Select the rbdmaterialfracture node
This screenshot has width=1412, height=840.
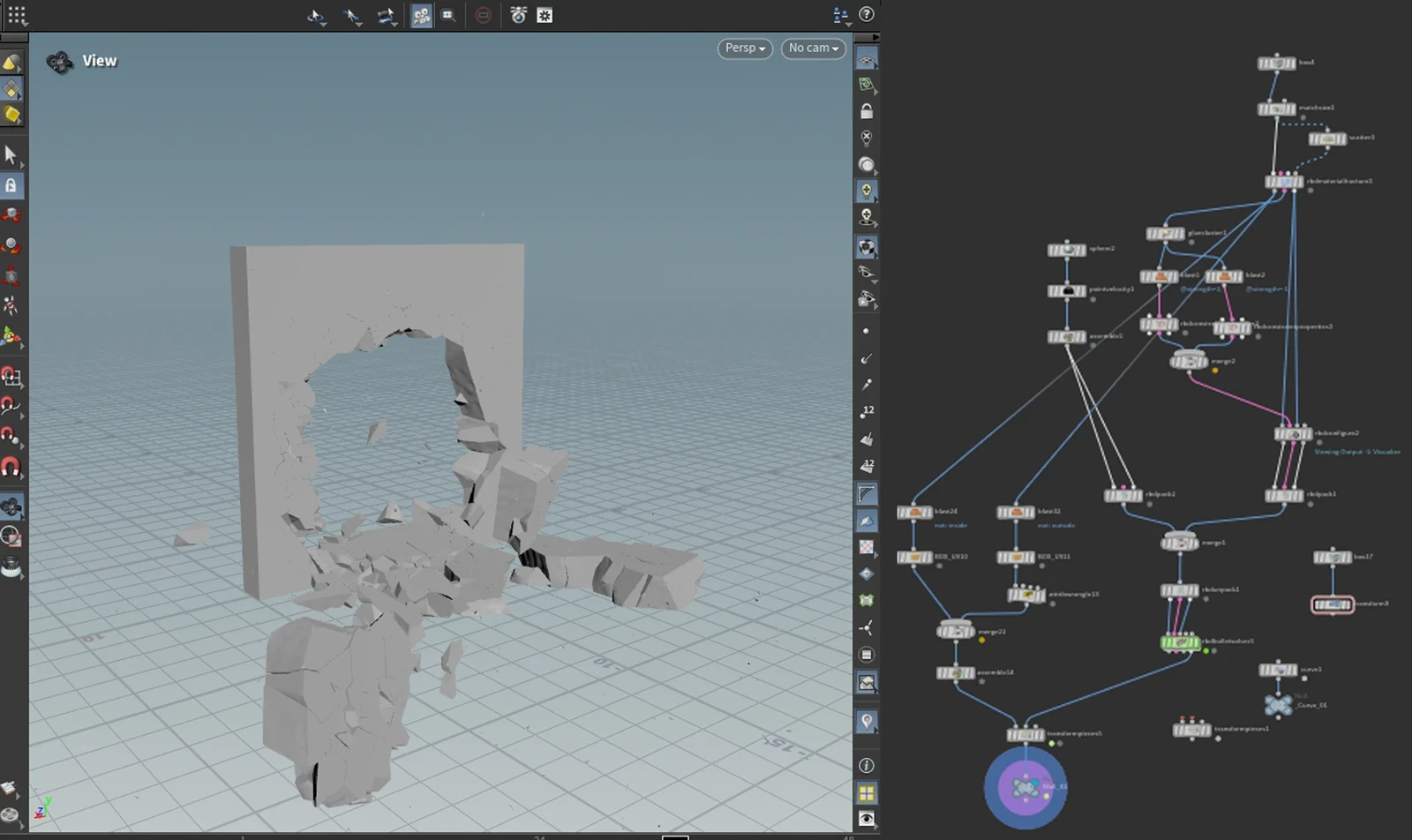tap(1283, 182)
